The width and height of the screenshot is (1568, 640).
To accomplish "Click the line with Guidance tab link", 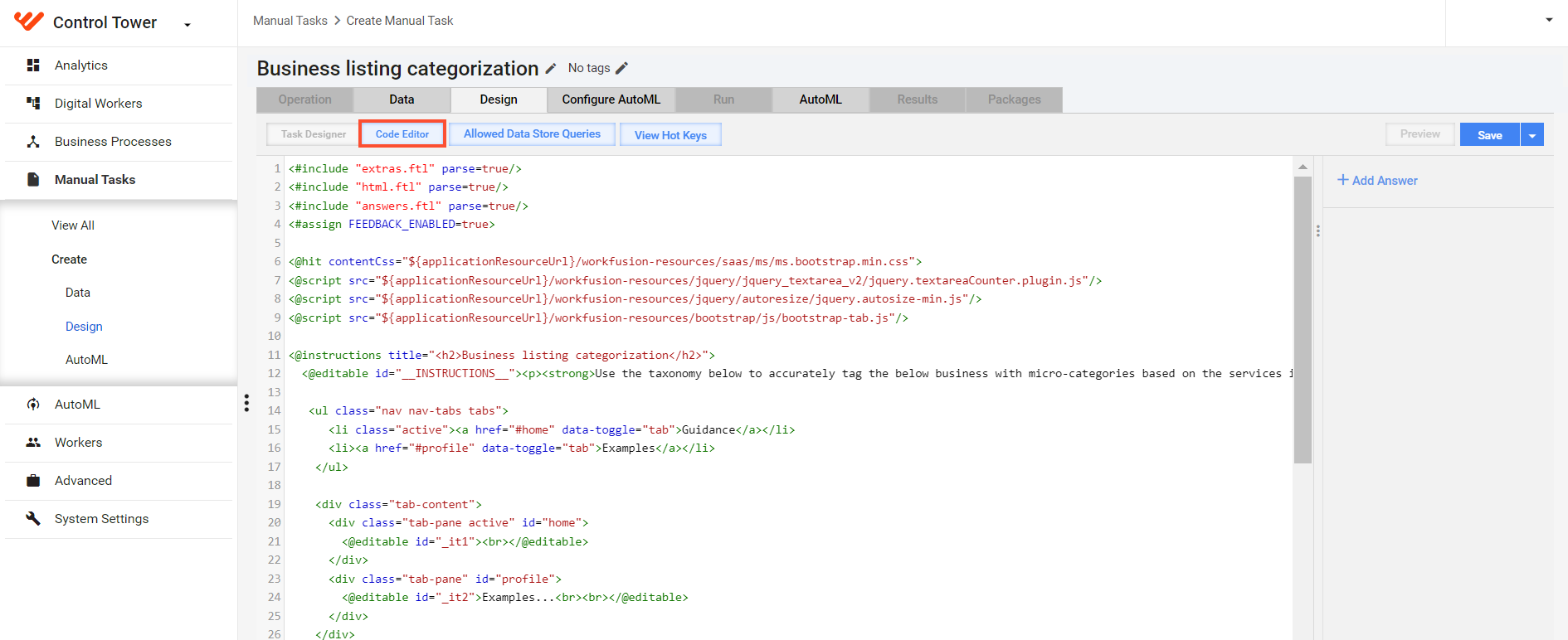I will pyautogui.click(x=562, y=429).
